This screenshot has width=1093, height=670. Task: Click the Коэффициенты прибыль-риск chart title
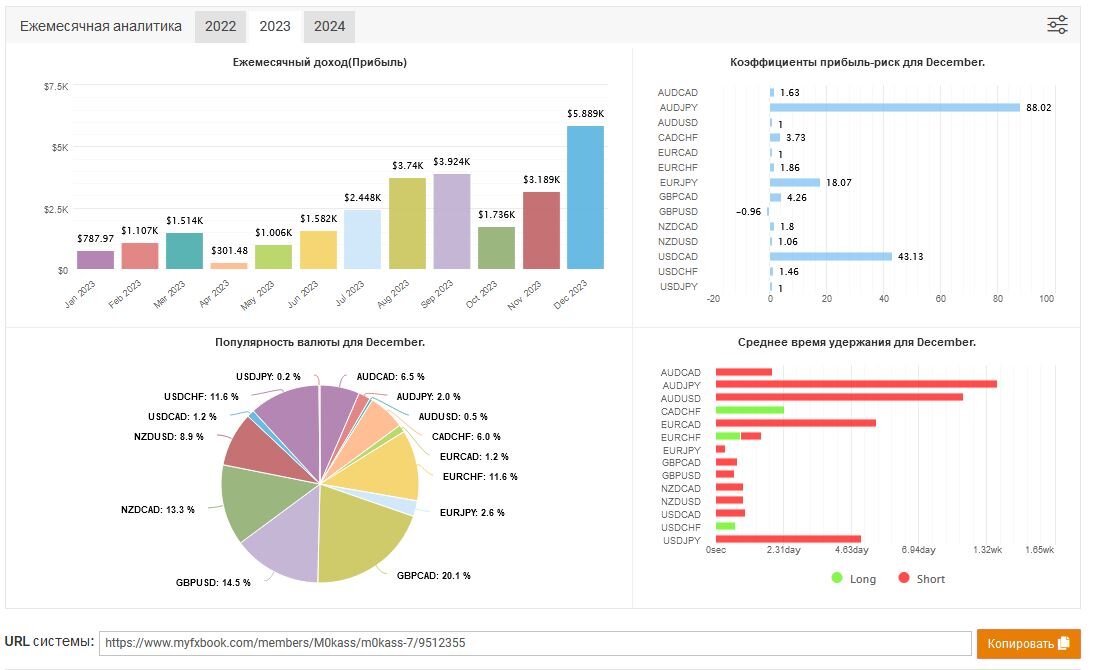[857, 62]
